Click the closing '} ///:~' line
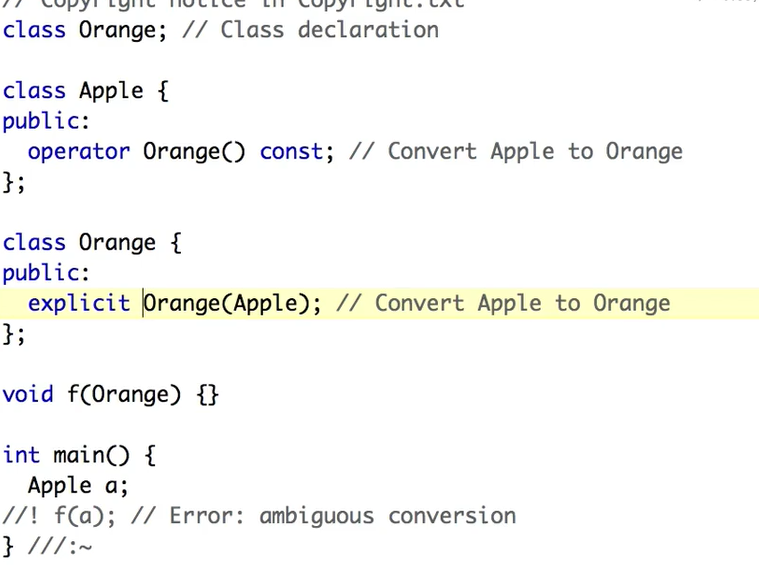 [48, 546]
